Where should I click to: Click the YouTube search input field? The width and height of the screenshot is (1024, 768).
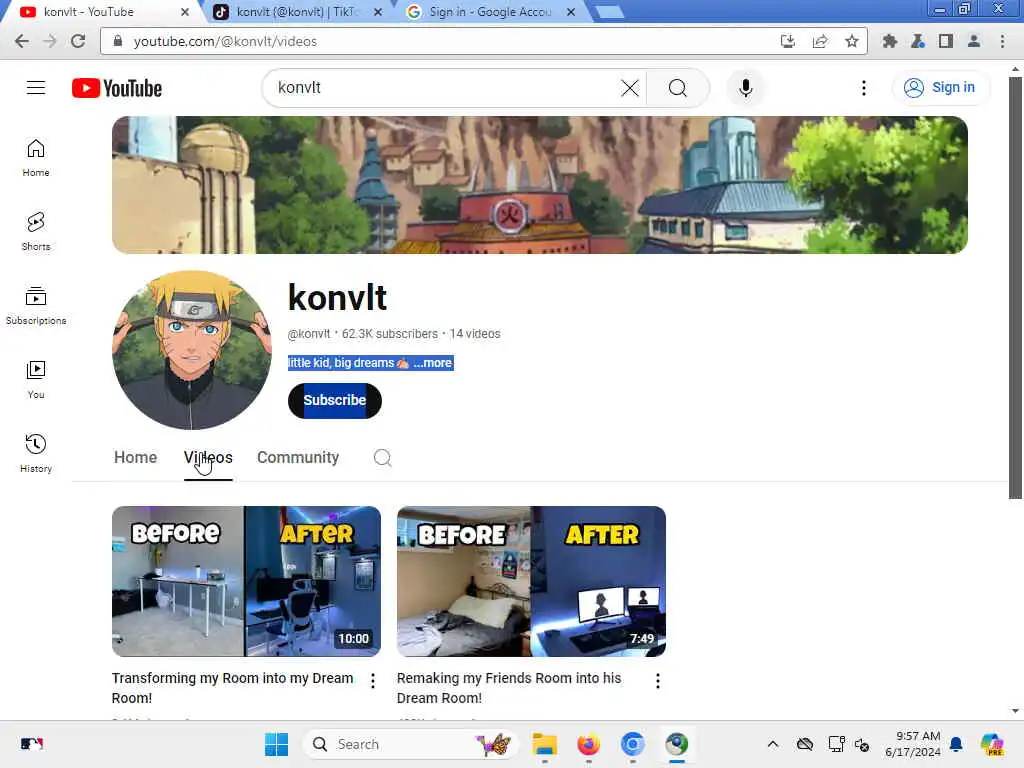coord(447,88)
